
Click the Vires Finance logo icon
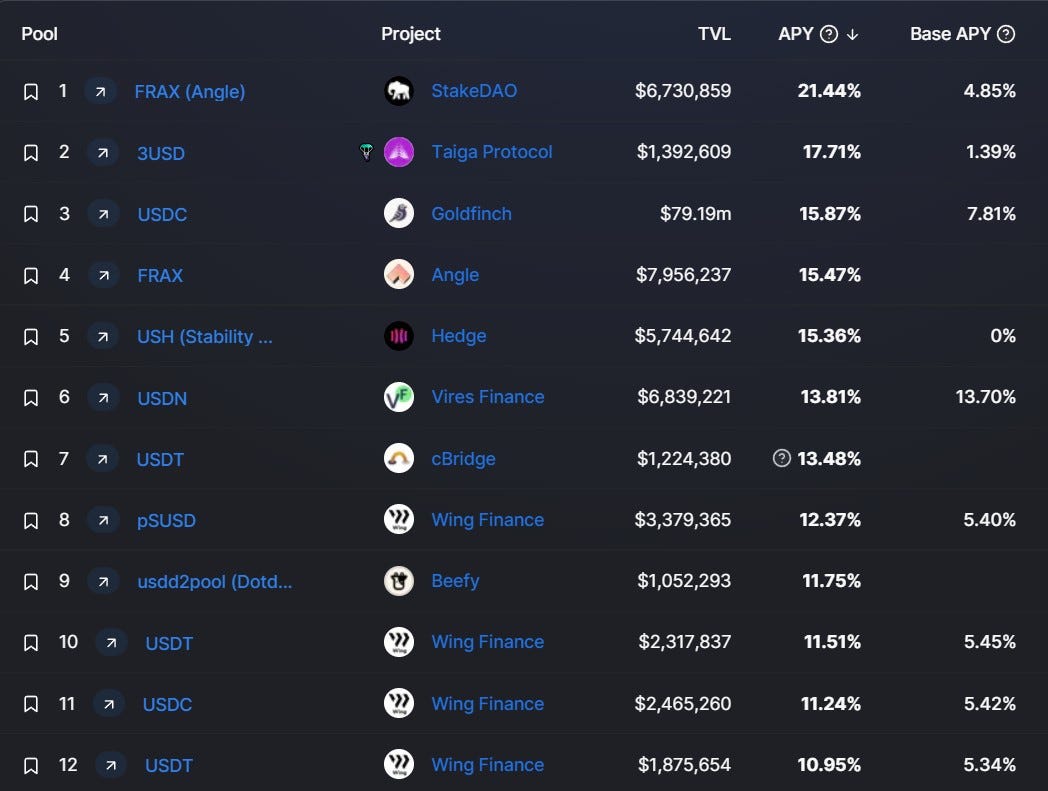click(x=399, y=397)
